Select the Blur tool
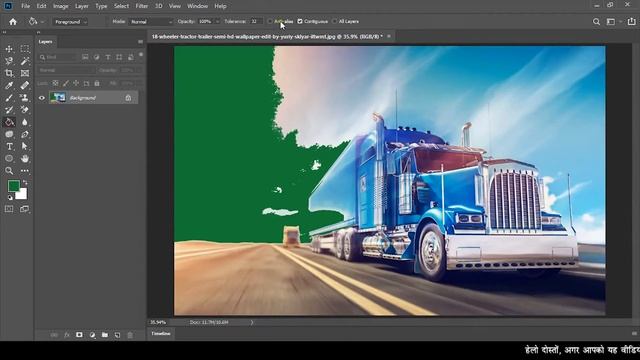Screen dimensions: 640x360 coord(25,122)
